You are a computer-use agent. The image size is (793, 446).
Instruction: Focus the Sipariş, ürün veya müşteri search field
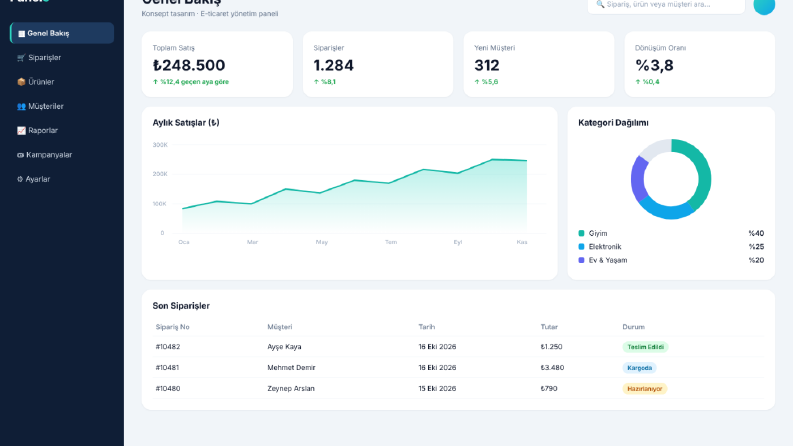666,5
